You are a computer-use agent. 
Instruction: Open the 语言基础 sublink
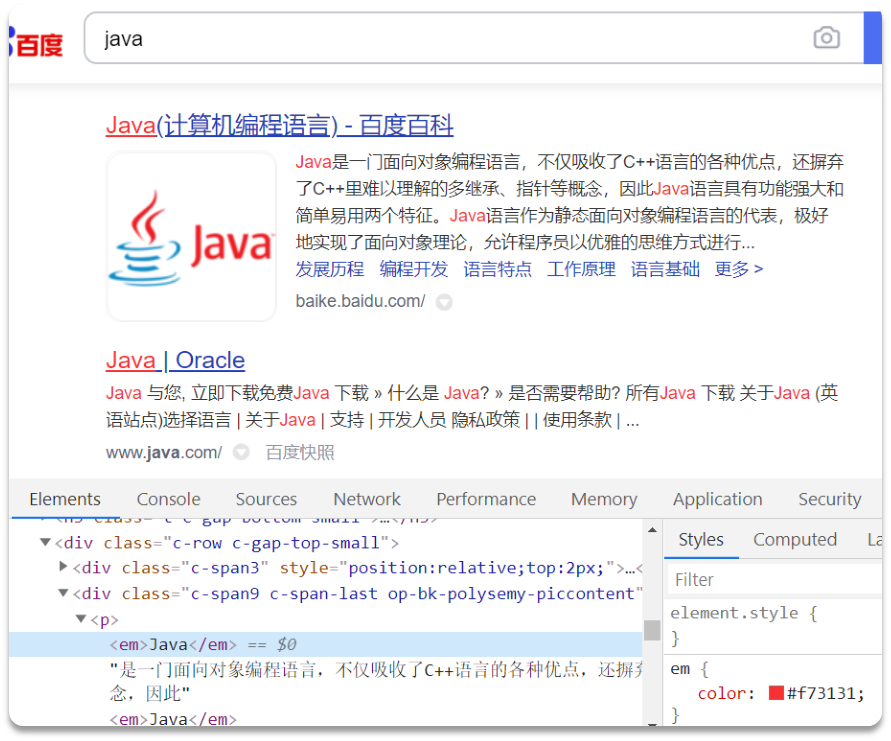pos(665,269)
